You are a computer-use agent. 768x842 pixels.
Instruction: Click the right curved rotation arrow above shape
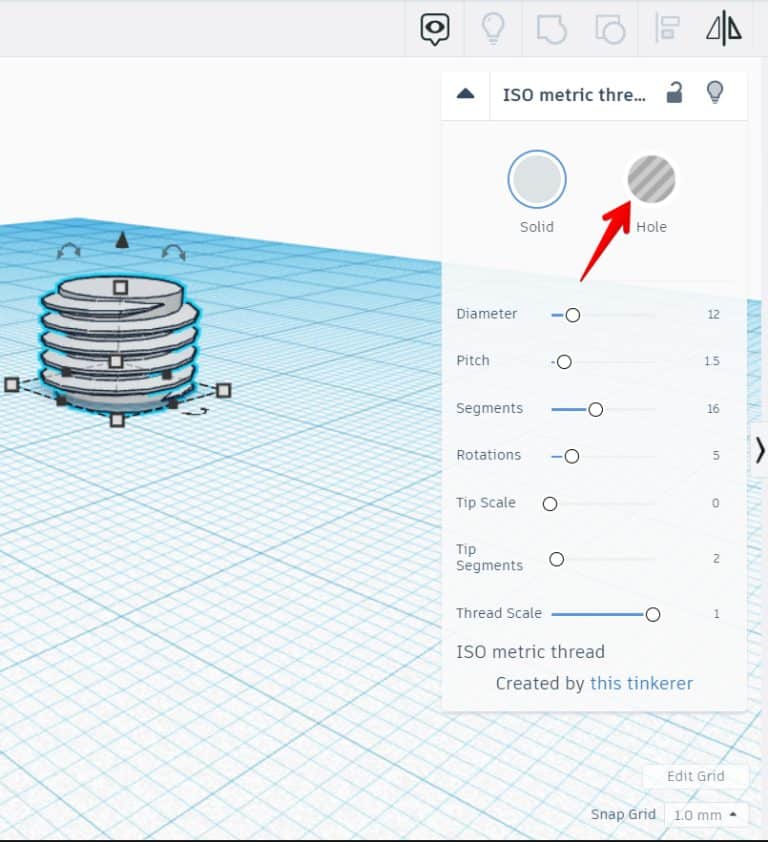pos(174,252)
